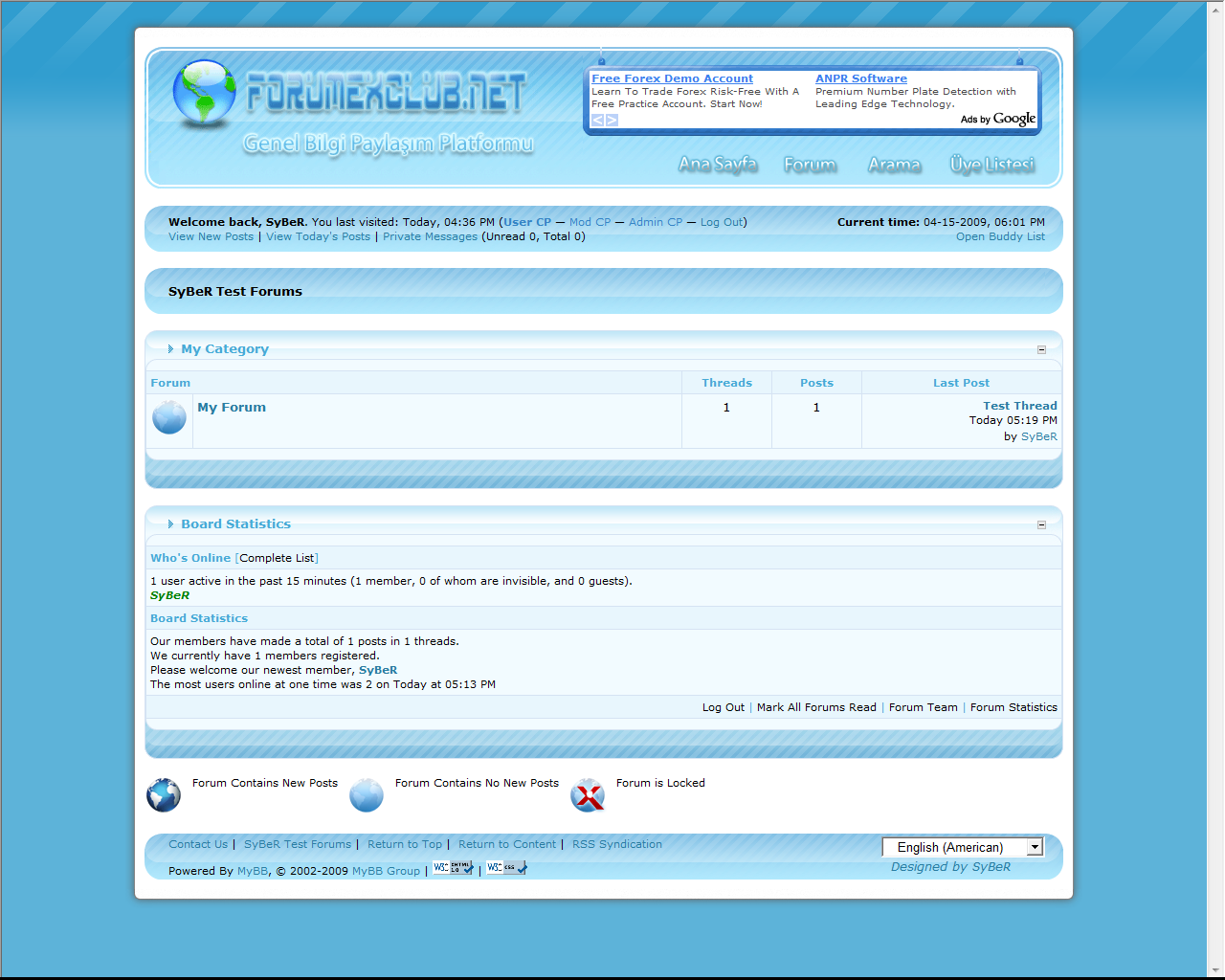Open the W3C CSS validation badge

506,868
